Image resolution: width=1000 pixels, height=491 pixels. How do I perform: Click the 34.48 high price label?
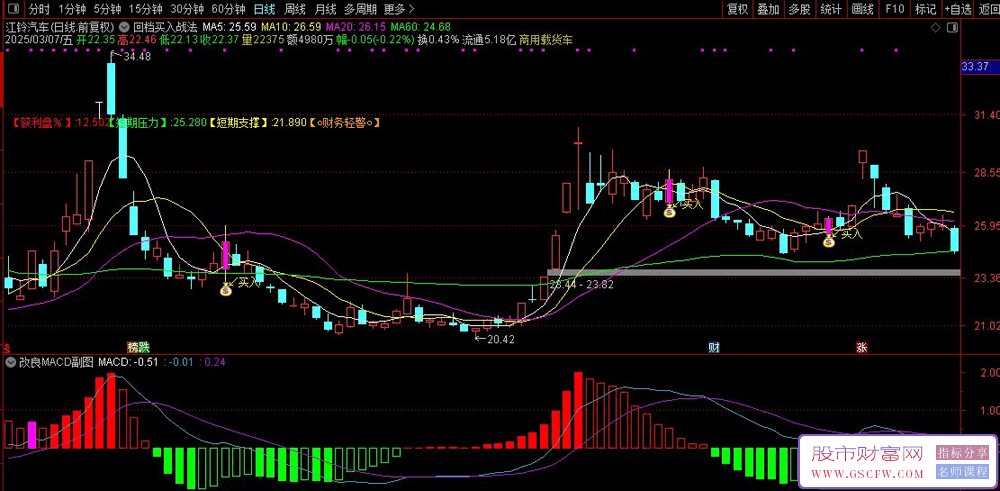(138, 57)
